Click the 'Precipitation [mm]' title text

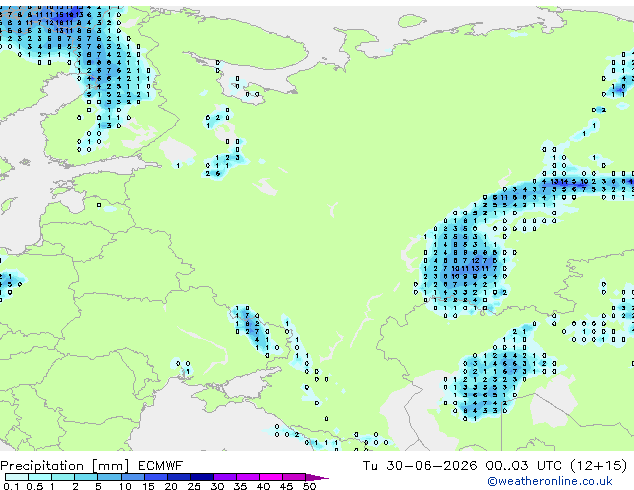65,466
